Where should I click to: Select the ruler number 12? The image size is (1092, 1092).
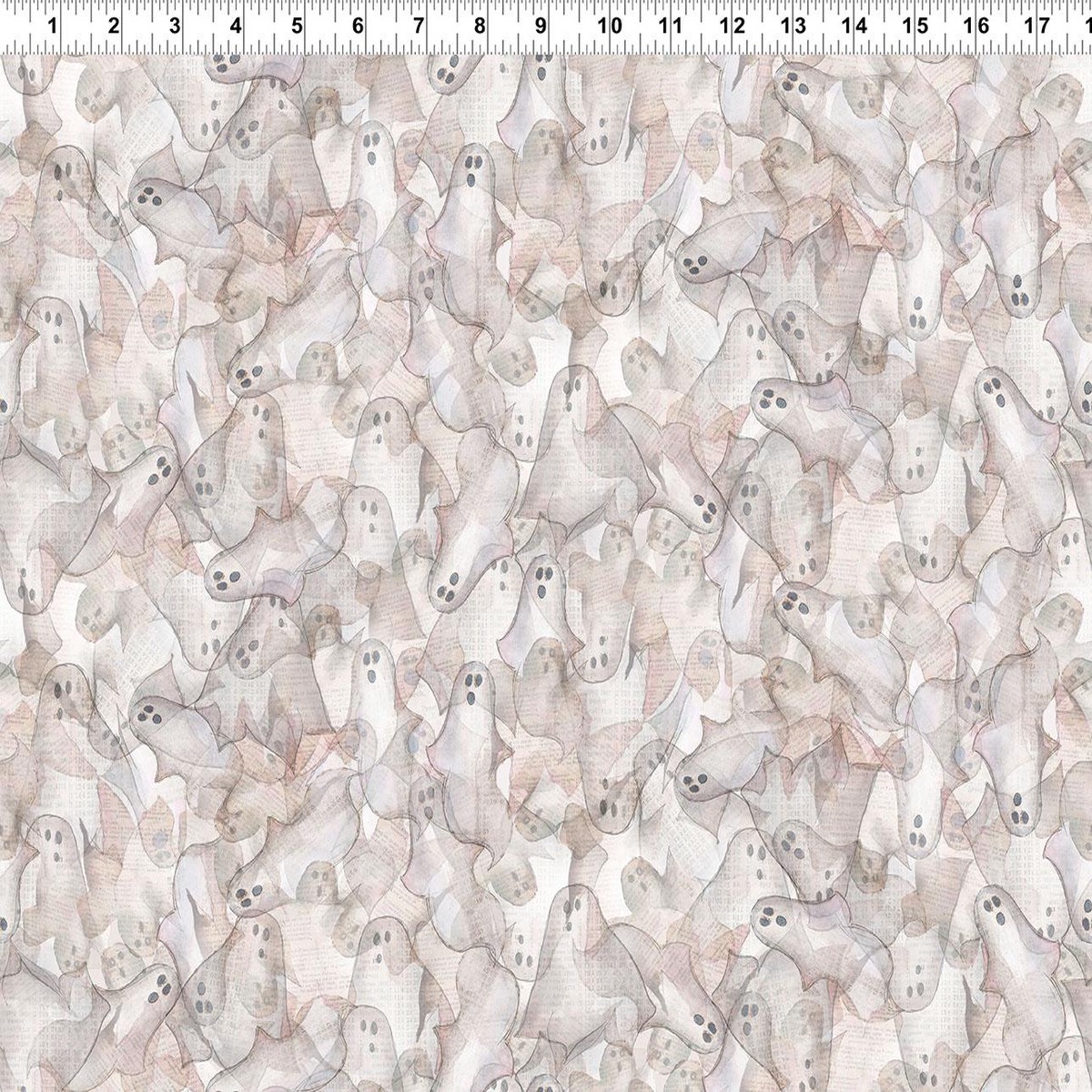[732, 27]
